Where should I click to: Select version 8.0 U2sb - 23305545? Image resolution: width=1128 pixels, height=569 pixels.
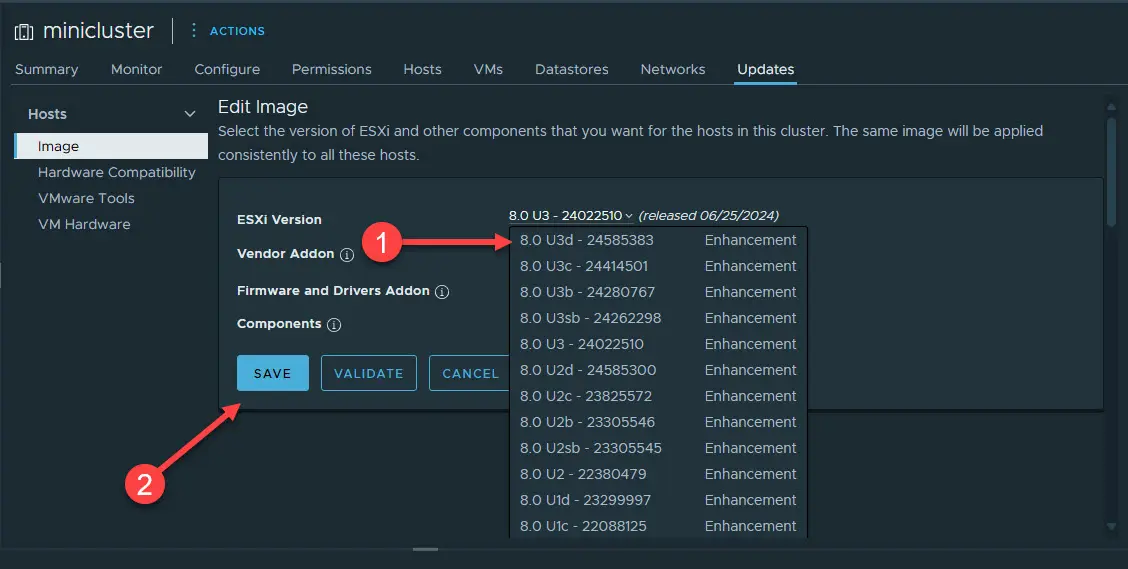(658, 447)
